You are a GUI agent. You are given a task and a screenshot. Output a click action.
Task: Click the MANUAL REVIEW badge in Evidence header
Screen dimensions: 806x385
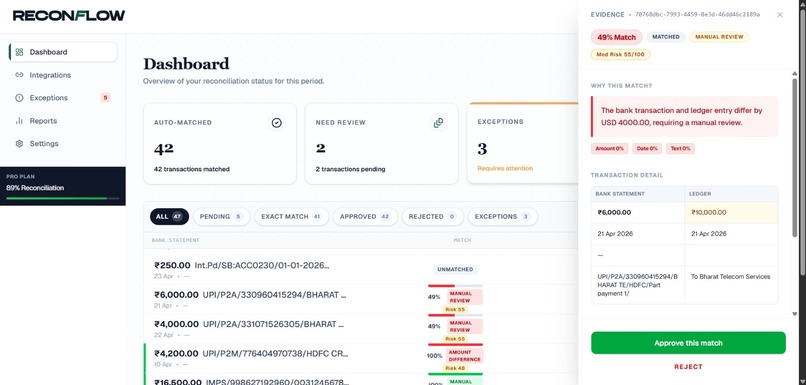point(719,37)
